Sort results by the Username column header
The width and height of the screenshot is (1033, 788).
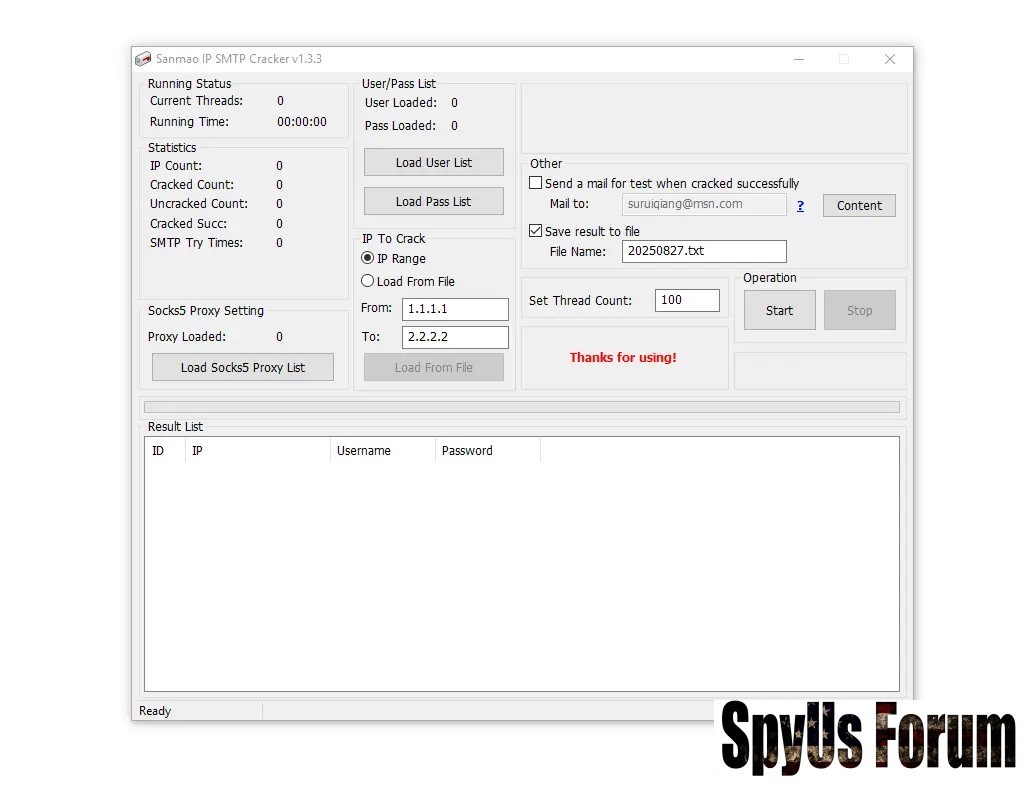(382, 451)
